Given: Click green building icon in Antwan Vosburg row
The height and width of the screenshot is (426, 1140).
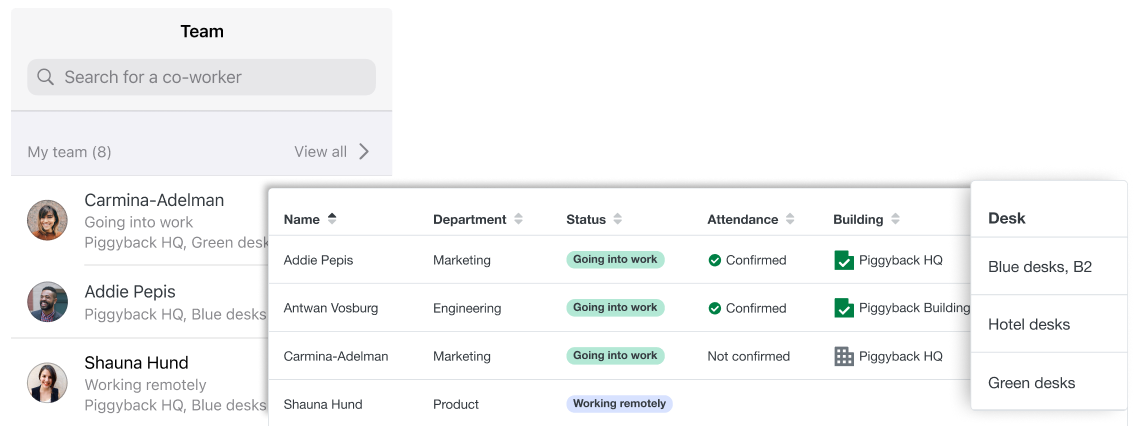Looking at the screenshot, I should pos(844,308).
